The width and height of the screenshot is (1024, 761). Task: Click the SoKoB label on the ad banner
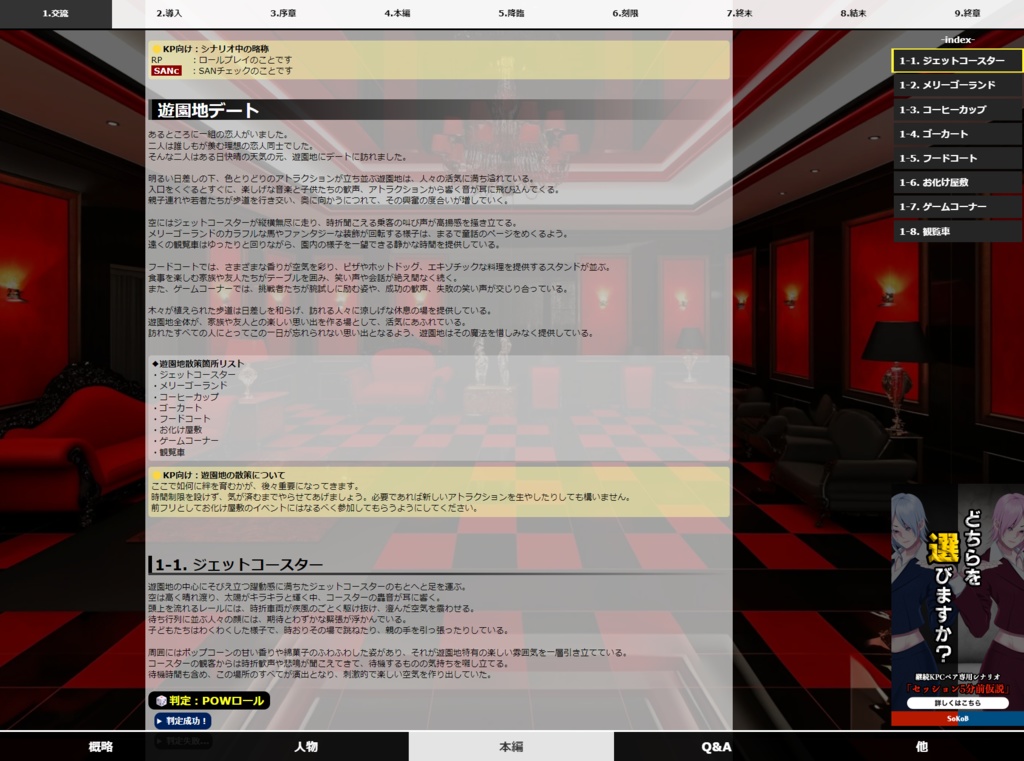click(x=957, y=718)
